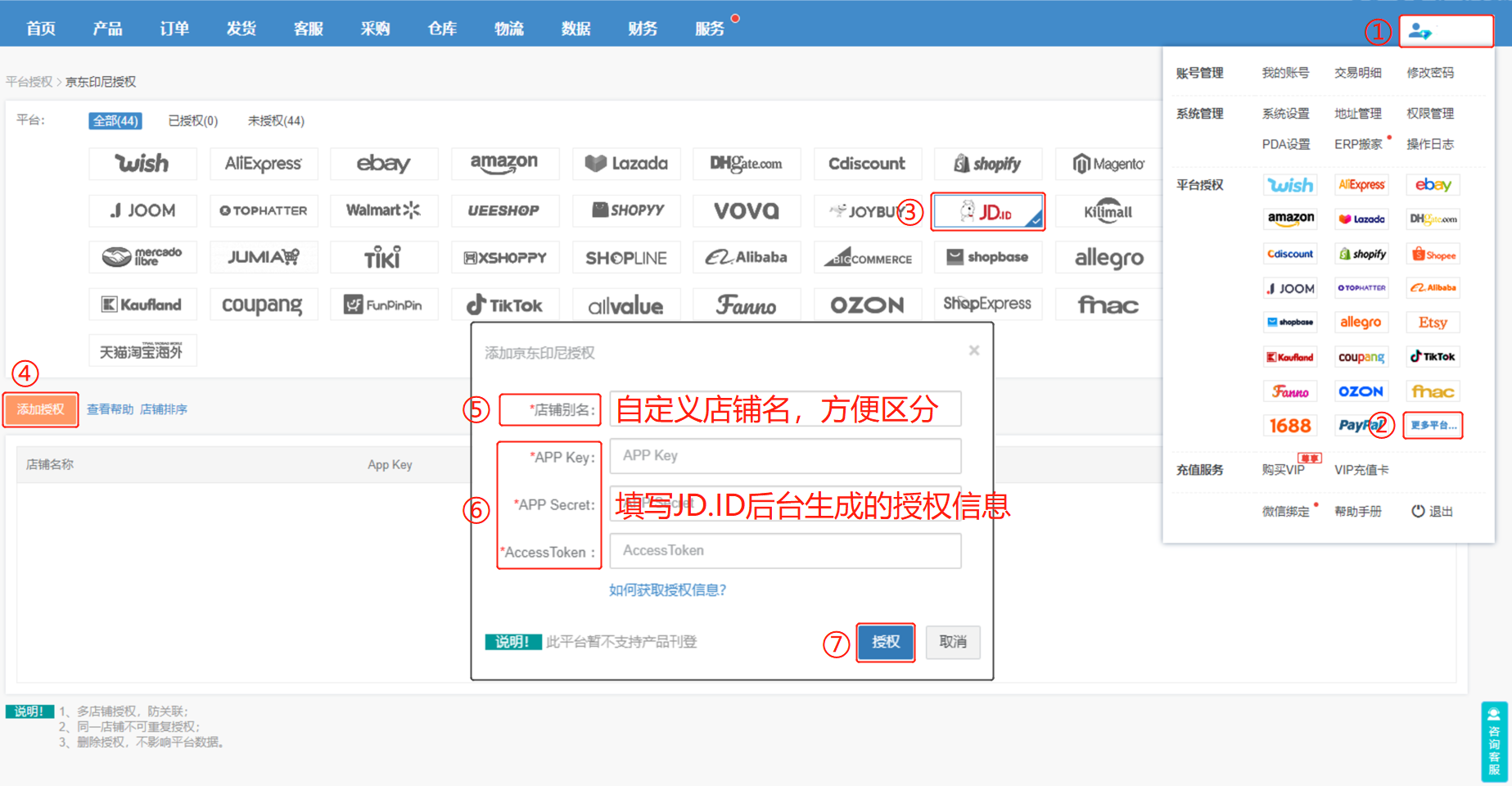Open the 店铺排序 link
The height and width of the screenshot is (786, 1512).
164,409
